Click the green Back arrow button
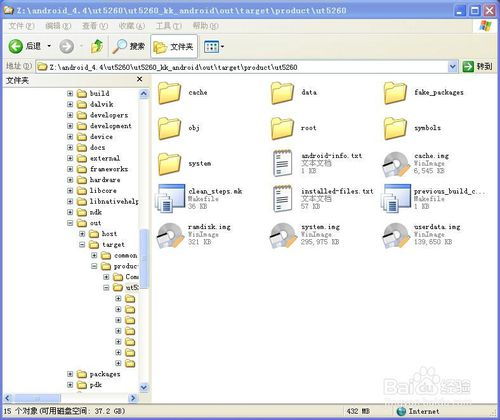The image size is (500, 420). click(x=16, y=46)
